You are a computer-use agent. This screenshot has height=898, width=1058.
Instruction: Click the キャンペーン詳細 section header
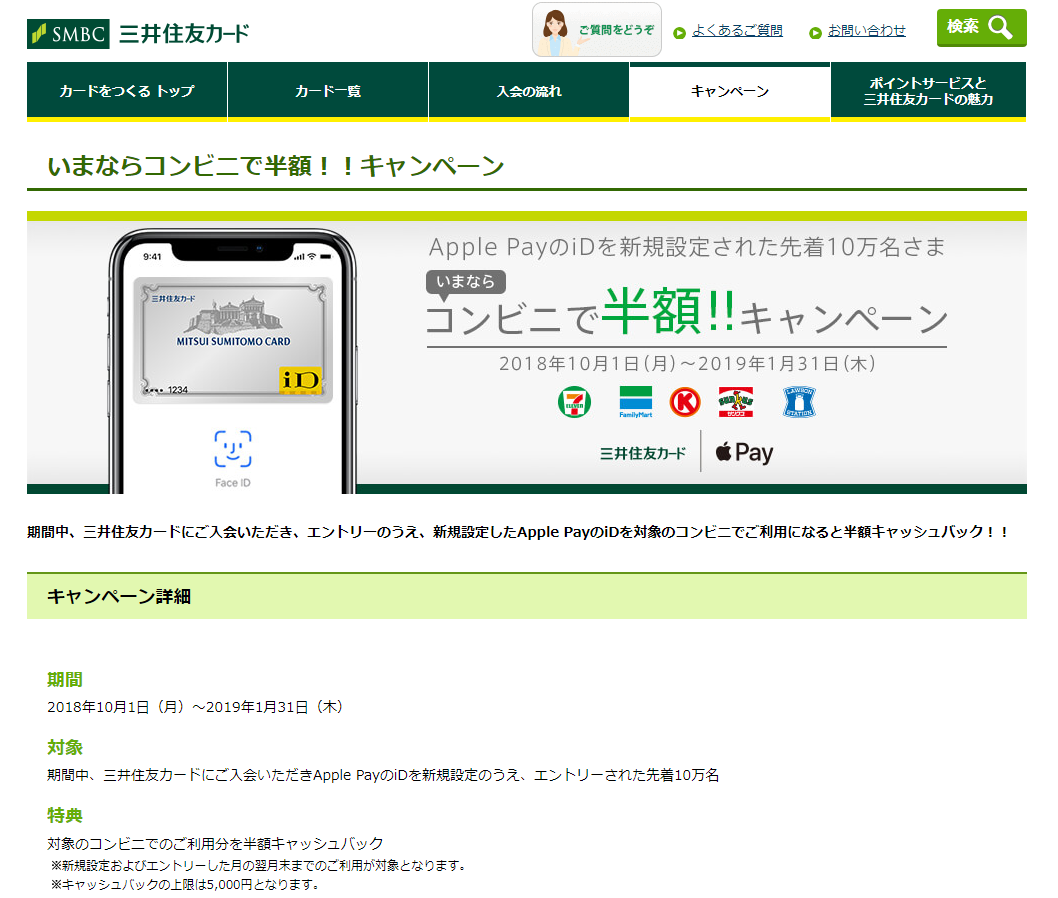(527, 596)
